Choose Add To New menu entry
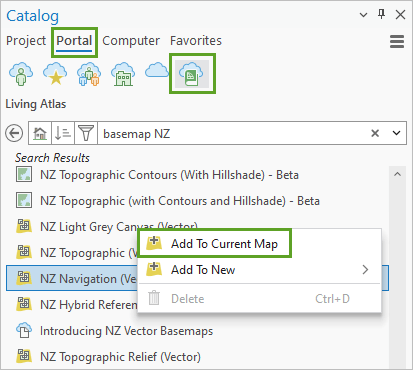 259,270
